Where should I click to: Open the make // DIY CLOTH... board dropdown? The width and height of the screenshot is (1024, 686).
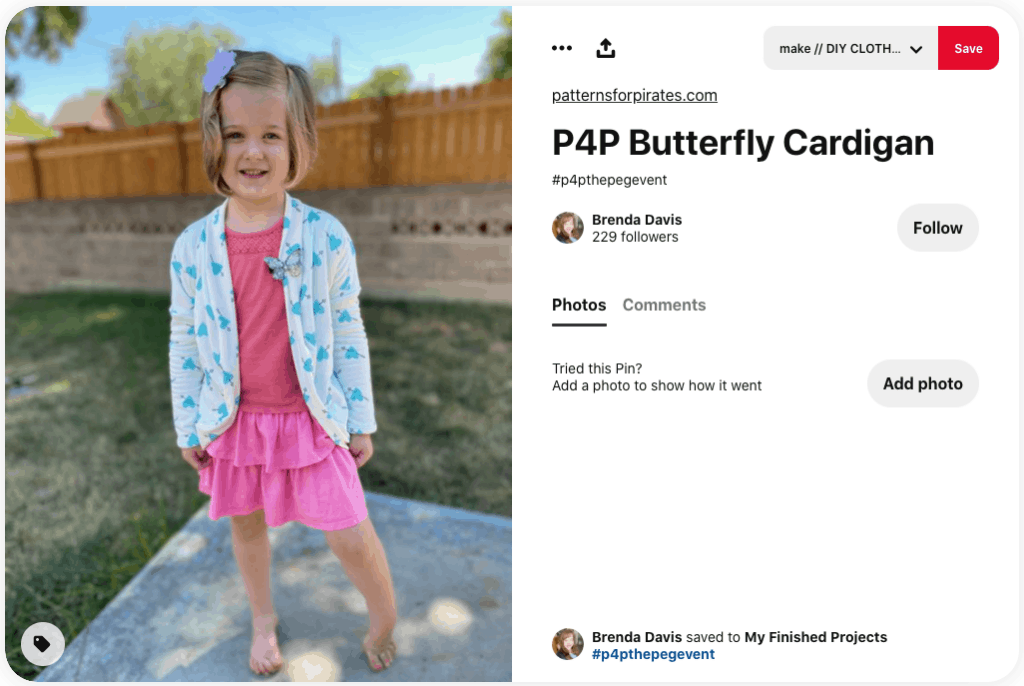pyautogui.click(x=850, y=48)
